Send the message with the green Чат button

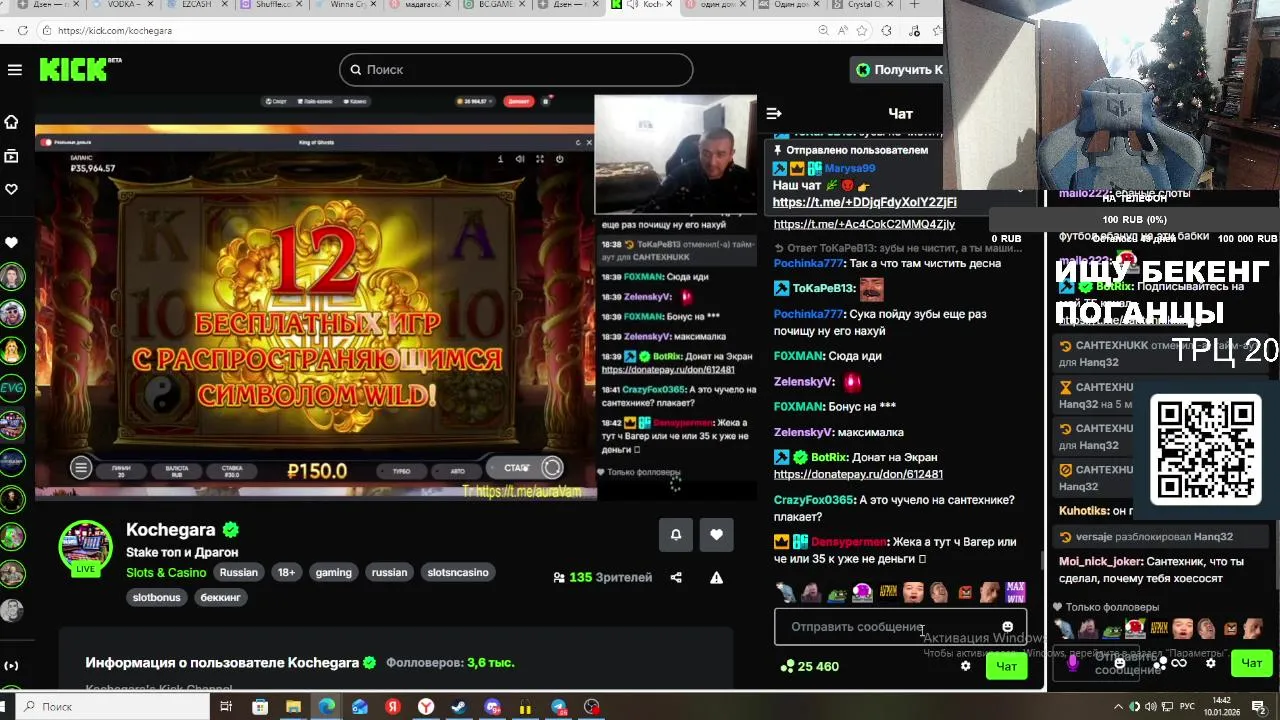pyautogui.click(x=1006, y=666)
